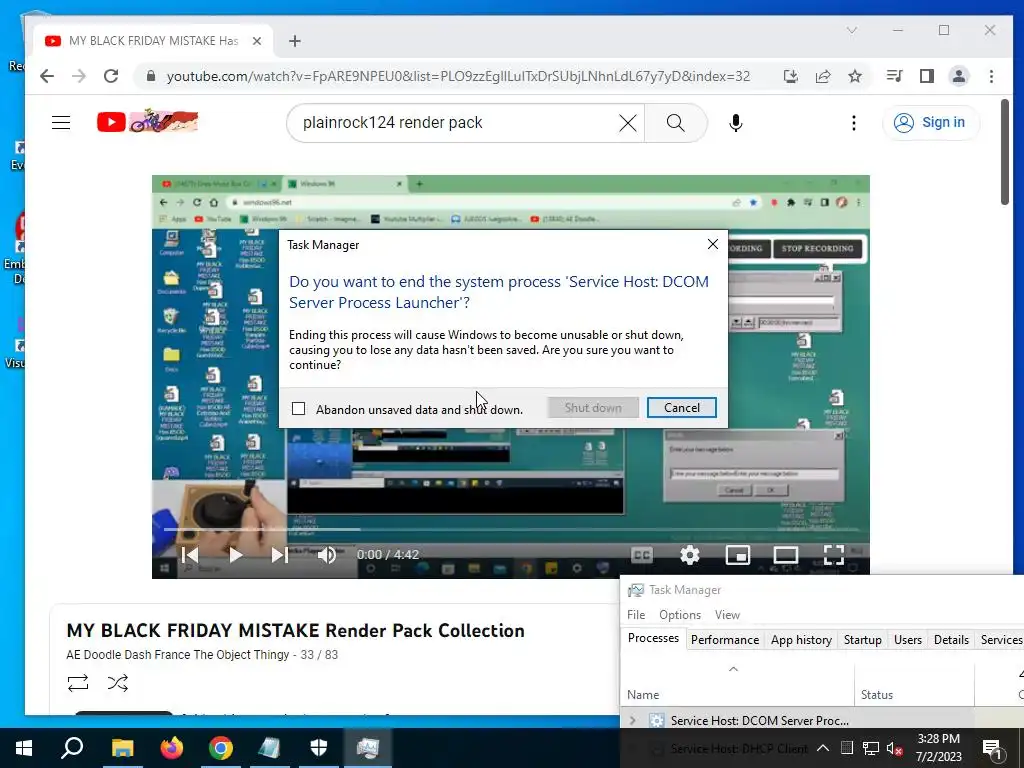Open Windows Security shield on taskbar

319,748
